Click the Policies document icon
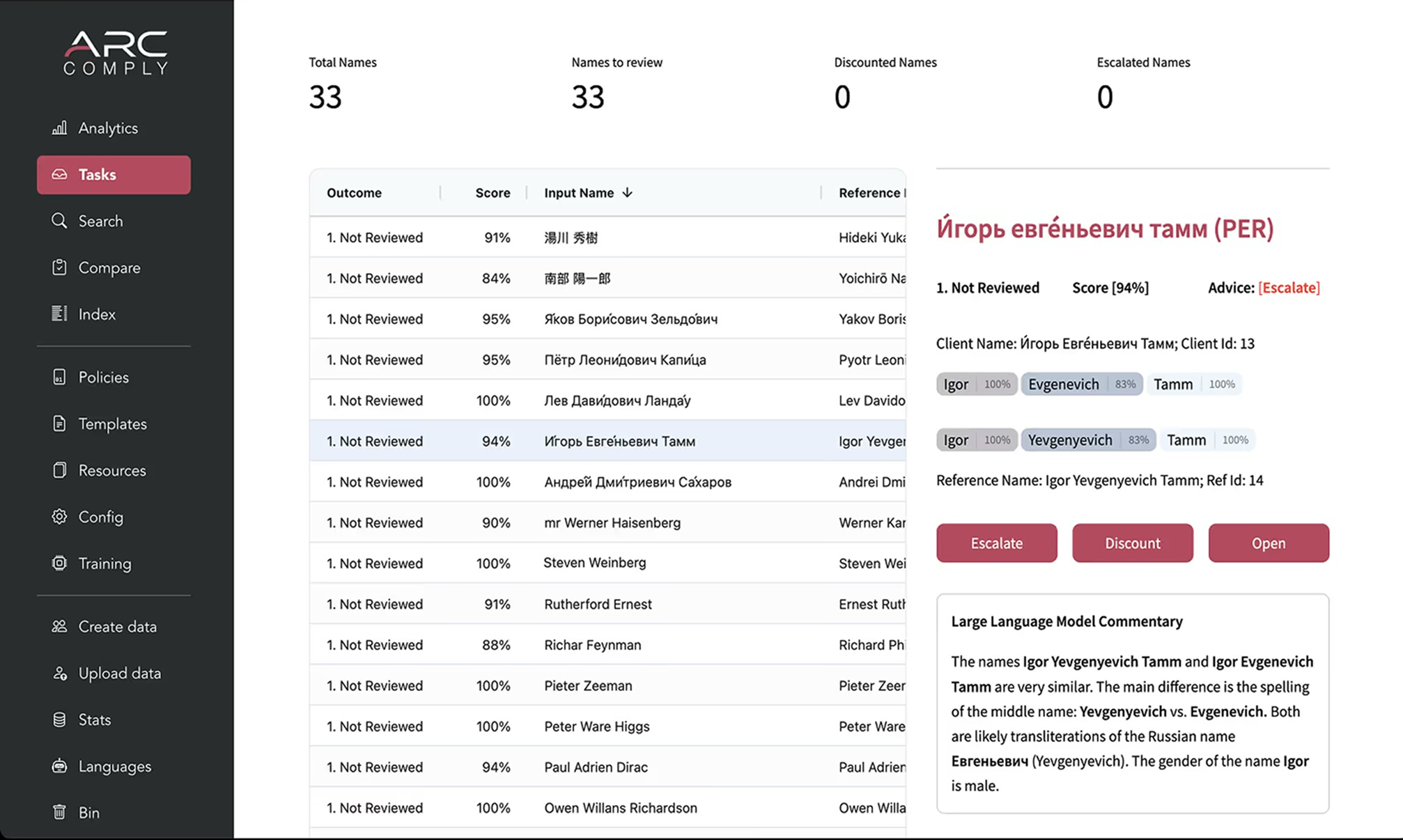This screenshot has width=1403, height=840. 59,377
